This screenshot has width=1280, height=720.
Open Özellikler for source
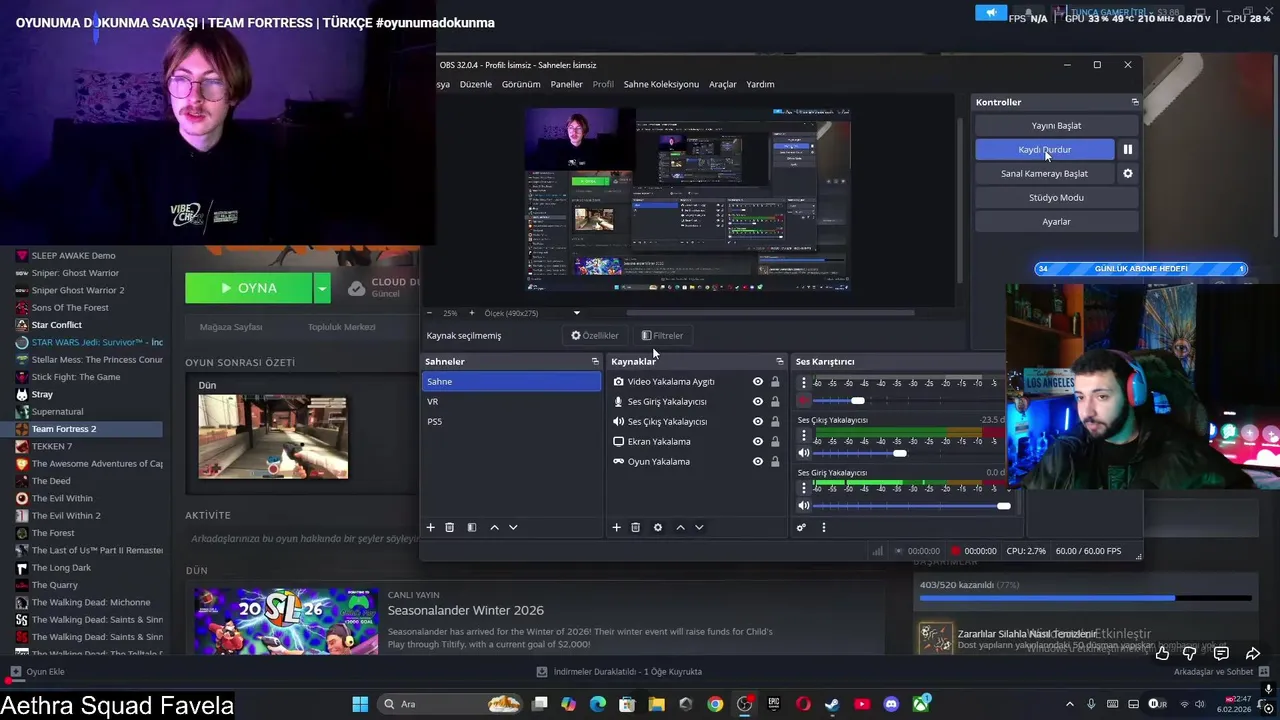click(x=594, y=335)
